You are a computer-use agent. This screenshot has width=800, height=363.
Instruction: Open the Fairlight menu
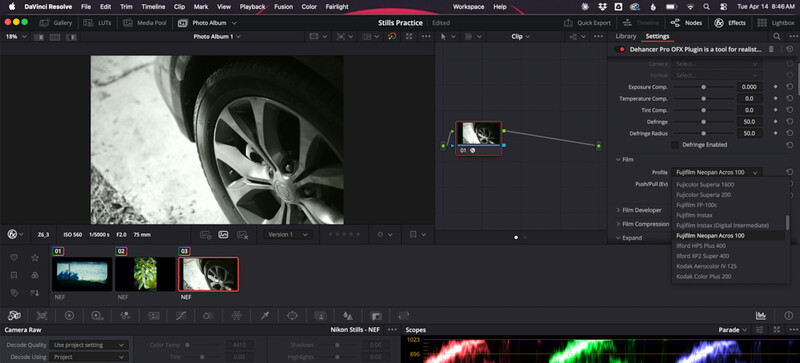pyautogui.click(x=337, y=7)
